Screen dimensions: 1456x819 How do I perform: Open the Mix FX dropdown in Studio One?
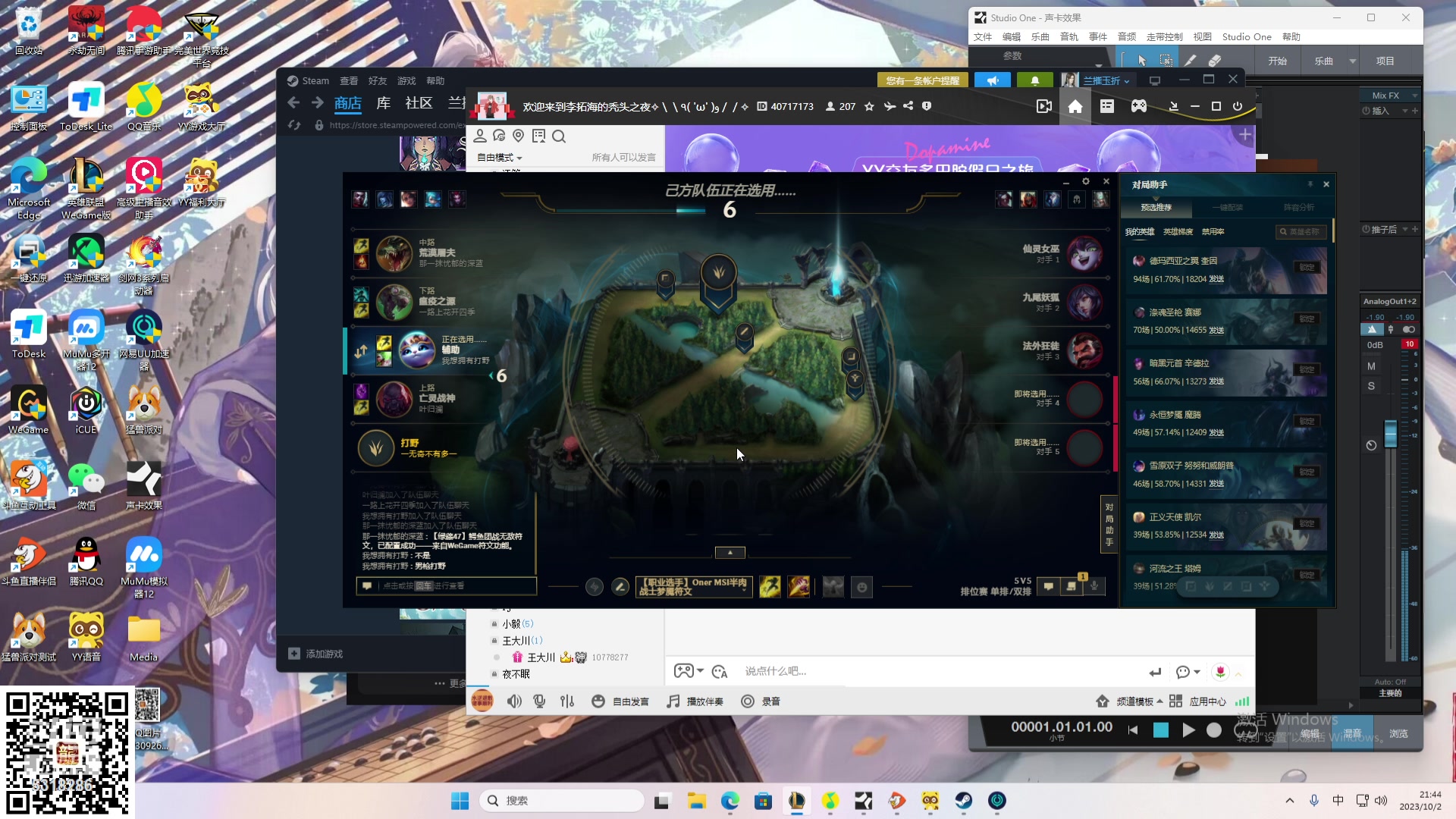pyautogui.click(x=1415, y=96)
